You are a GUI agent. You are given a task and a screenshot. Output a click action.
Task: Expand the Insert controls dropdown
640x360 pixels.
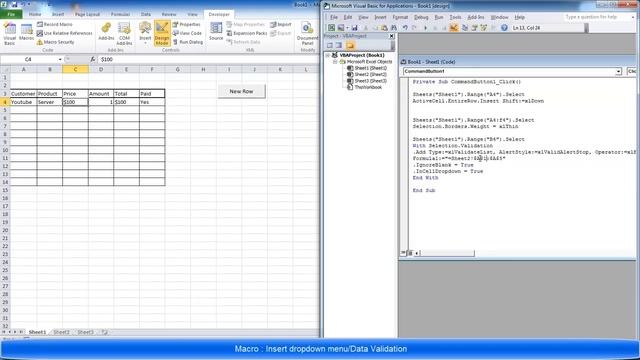click(x=145, y=33)
